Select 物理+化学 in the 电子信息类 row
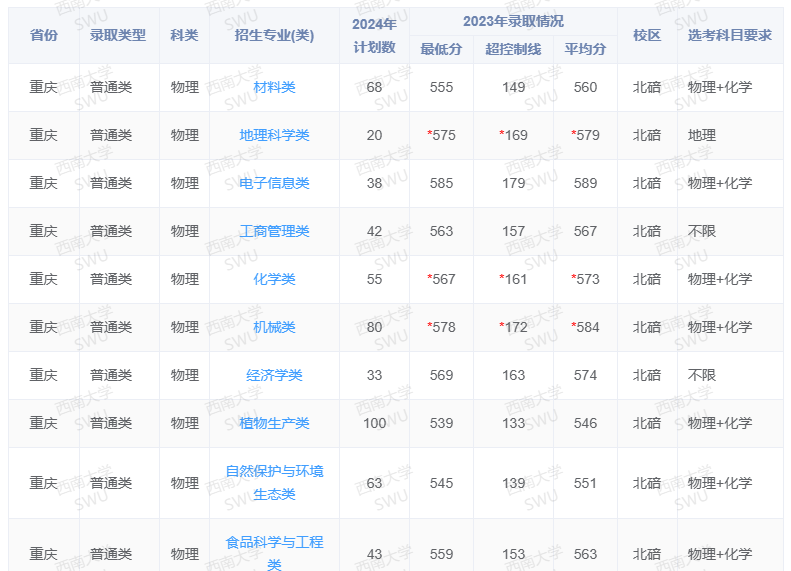This screenshot has height=571, width=791. click(x=720, y=183)
